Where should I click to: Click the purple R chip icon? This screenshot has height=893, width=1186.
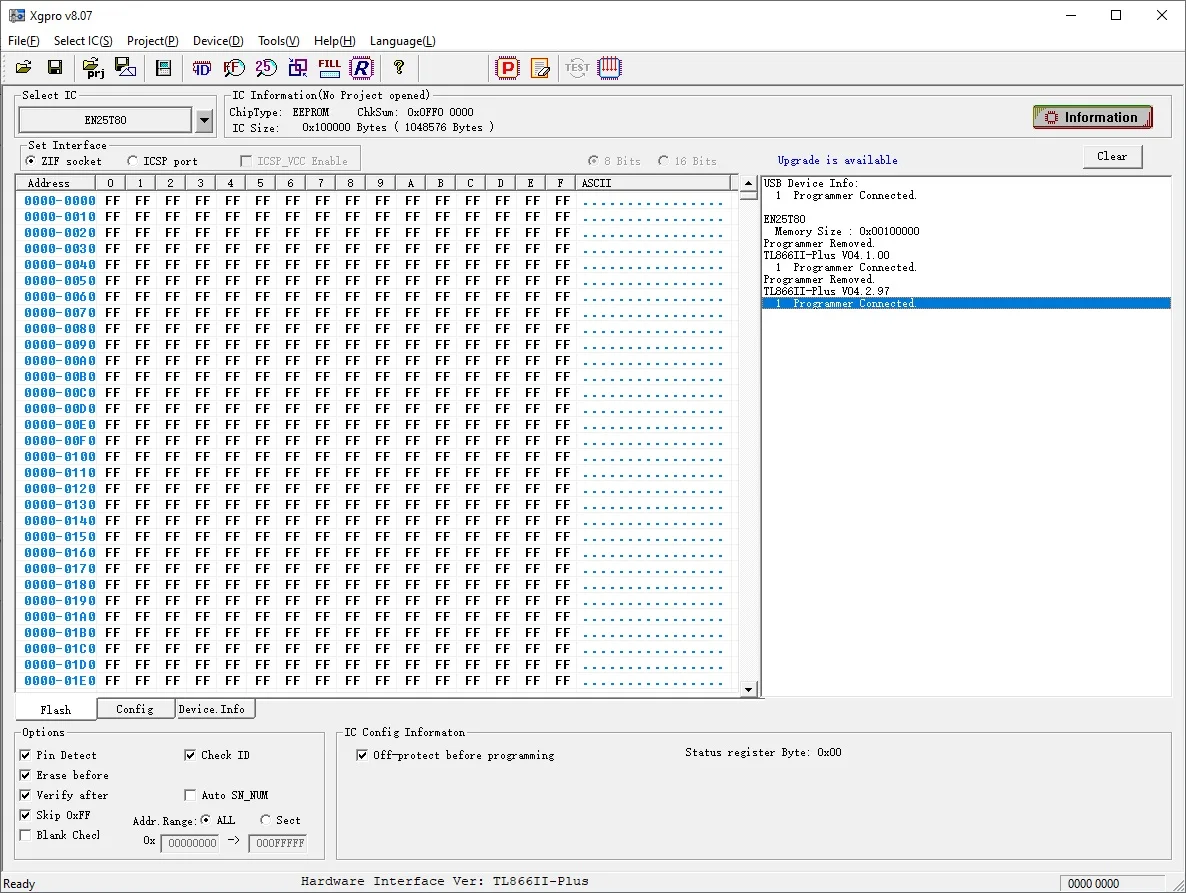[361, 68]
